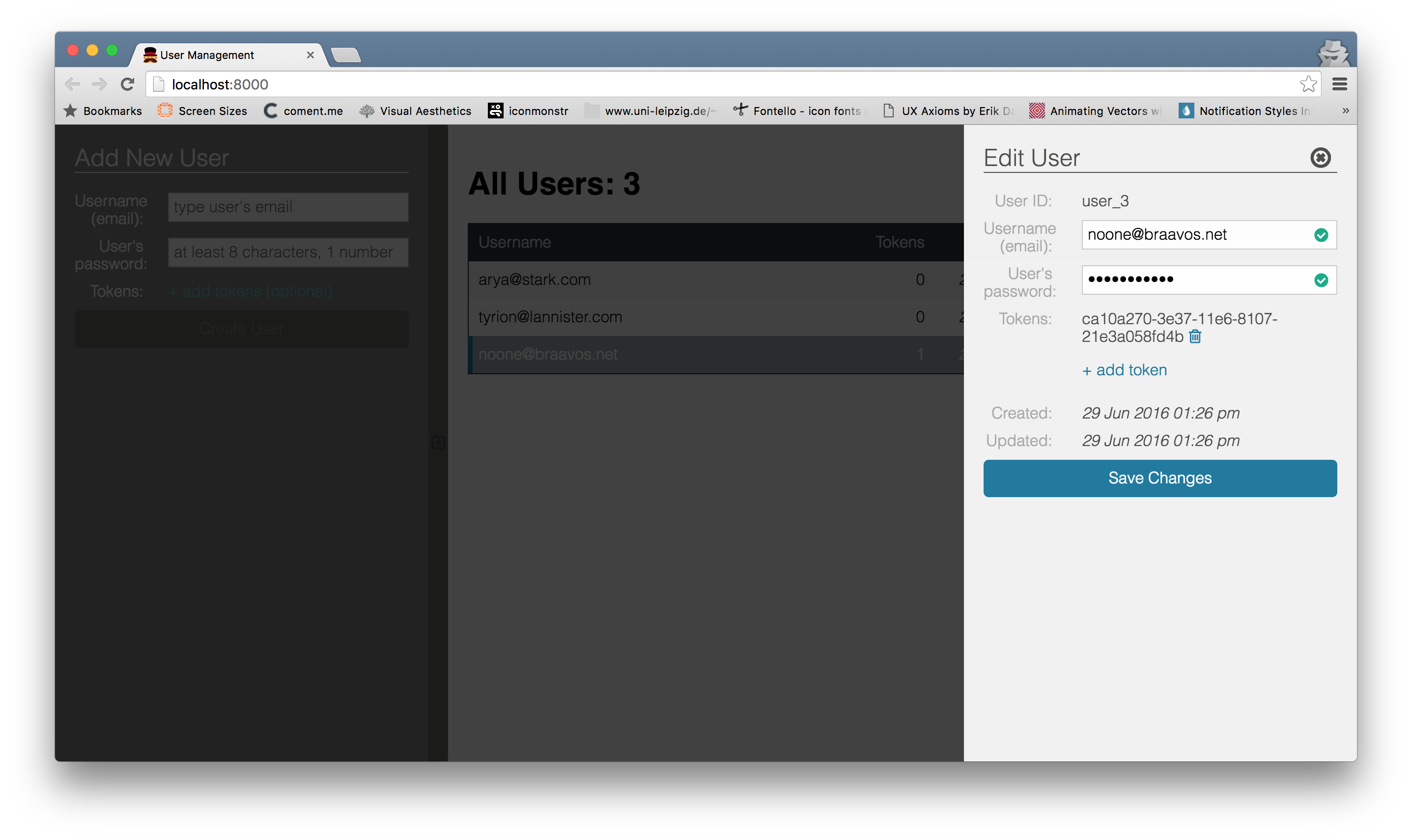1412x840 pixels.
Task: Go back with the browser arrow
Action: 72,84
